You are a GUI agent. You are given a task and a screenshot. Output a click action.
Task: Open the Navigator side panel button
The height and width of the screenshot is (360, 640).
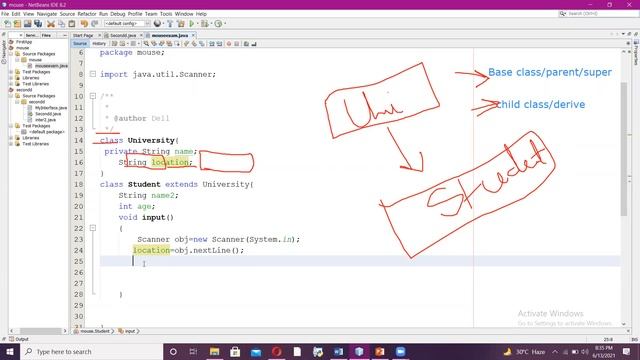pos(4,52)
